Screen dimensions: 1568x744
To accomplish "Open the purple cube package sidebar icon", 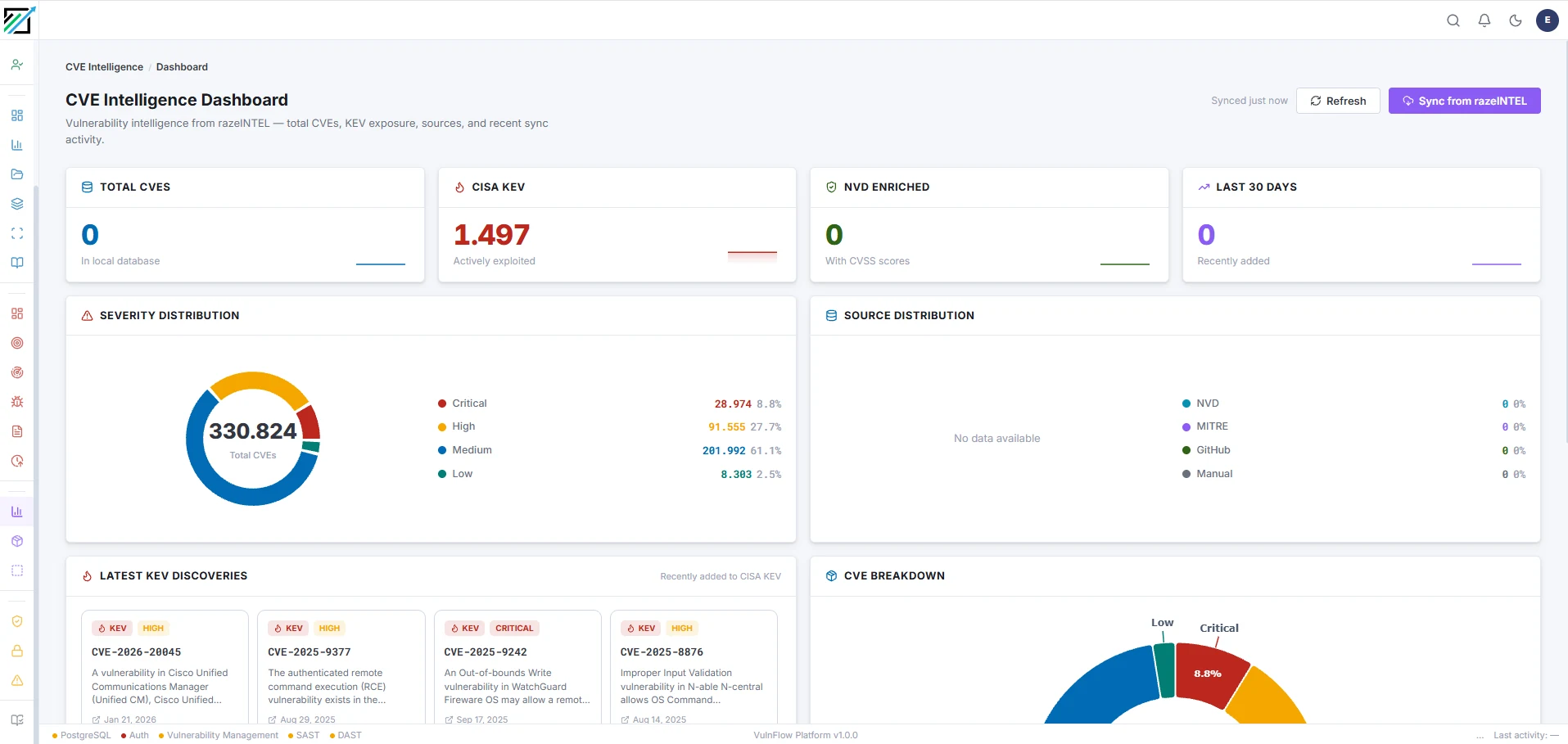I will [x=17, y=541].
